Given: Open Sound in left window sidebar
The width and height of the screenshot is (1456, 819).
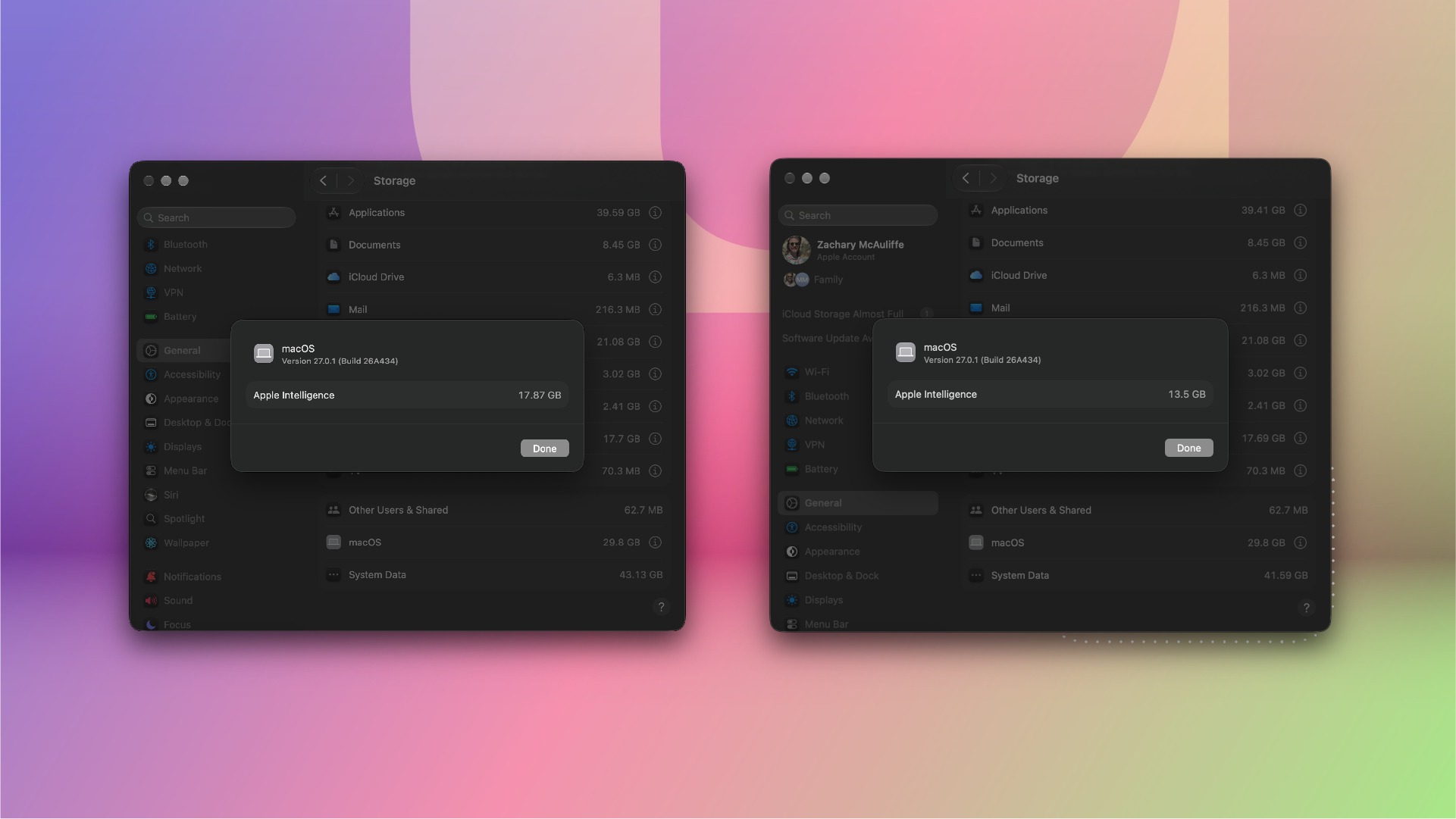Looking at the screenshot, I should pos(217,601).
